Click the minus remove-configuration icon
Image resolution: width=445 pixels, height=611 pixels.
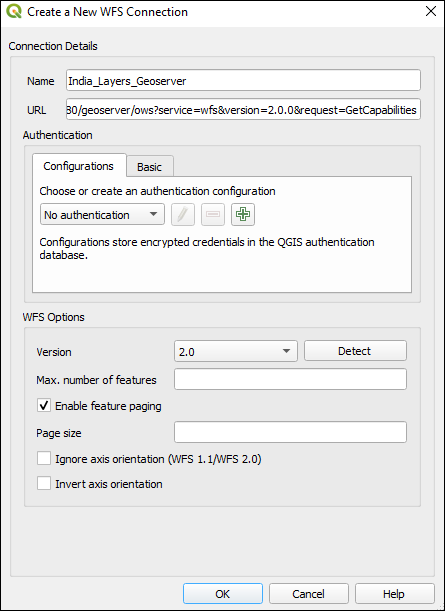point(213,214)
